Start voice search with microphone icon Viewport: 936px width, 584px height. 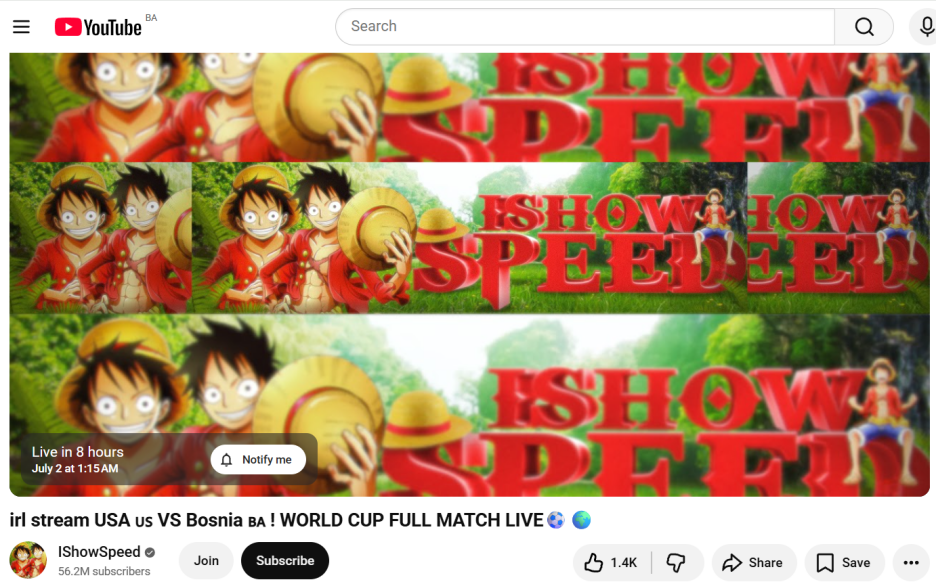[926, 26]
